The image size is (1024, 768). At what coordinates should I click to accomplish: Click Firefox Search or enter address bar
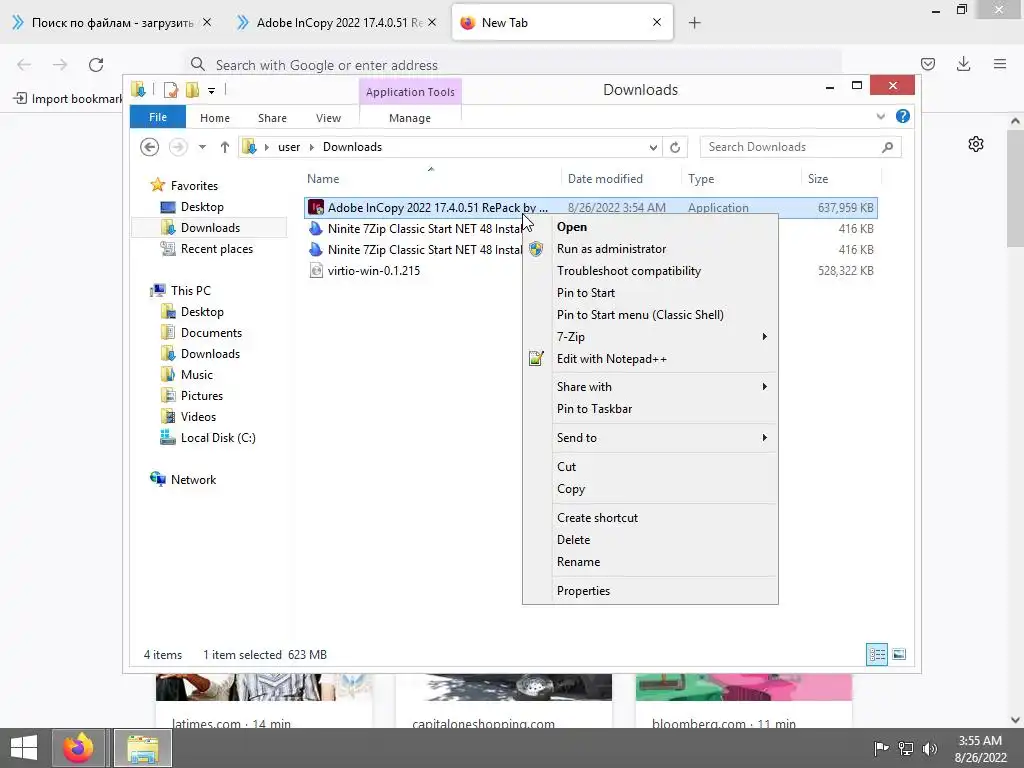[x=512, y=65]
